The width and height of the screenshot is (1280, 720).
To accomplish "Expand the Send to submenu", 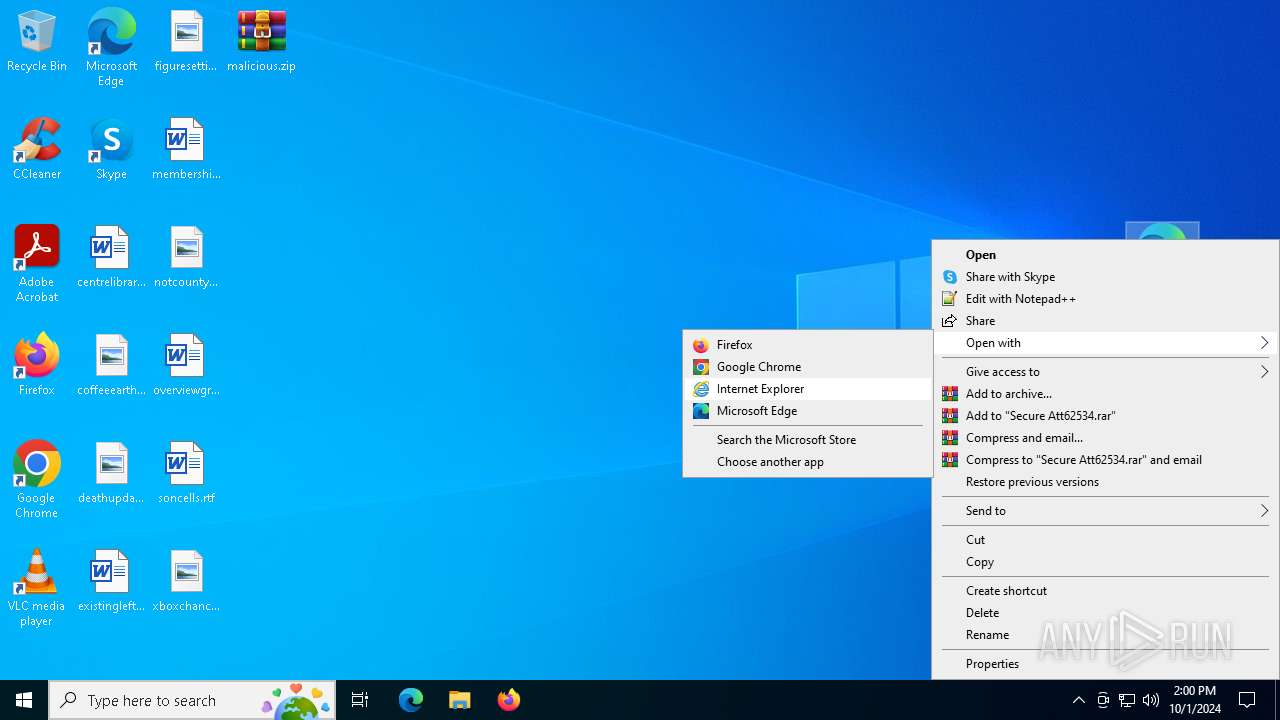I will tap(1106, 511).
